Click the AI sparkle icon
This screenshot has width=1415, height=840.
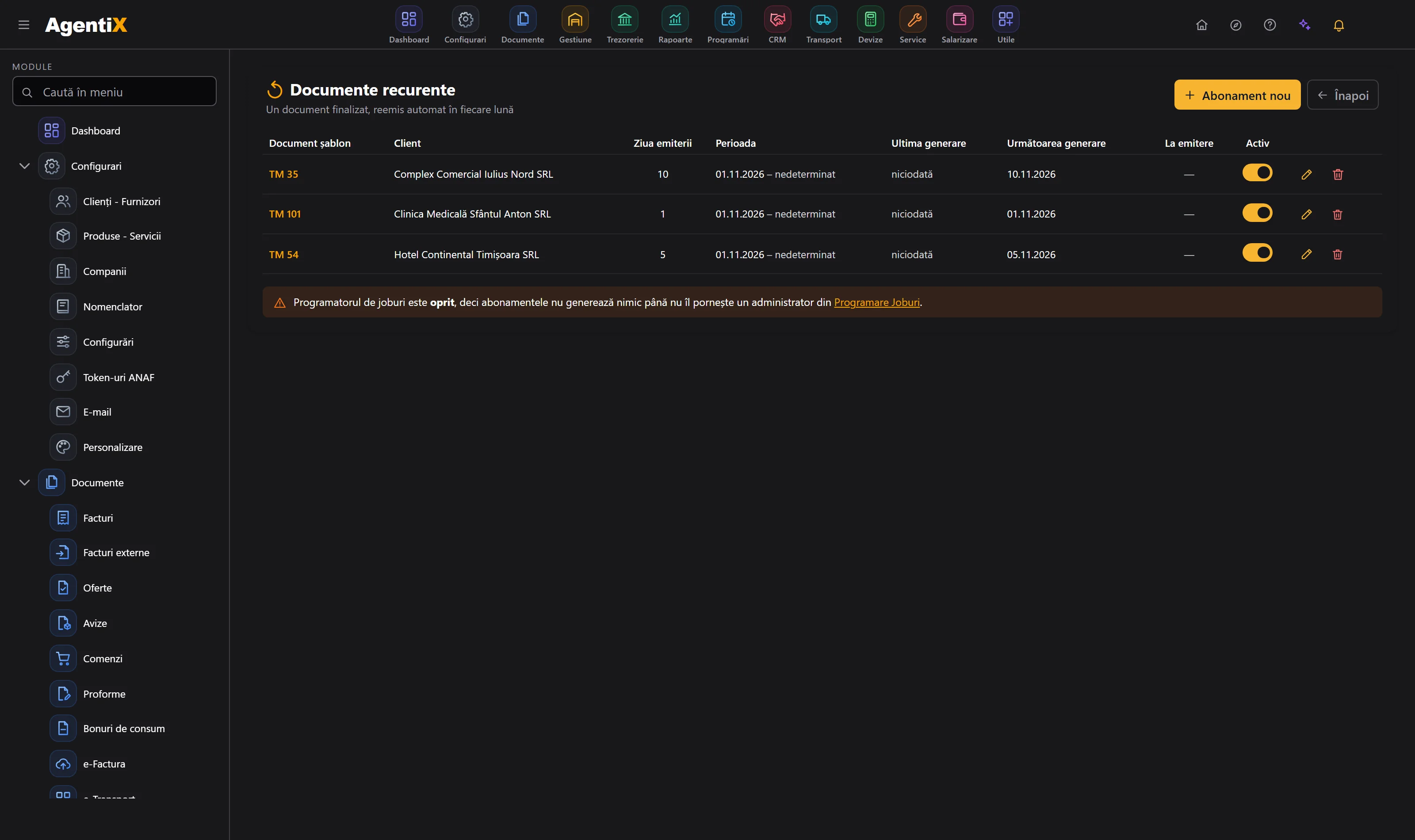pyautogui.click(x=1304, y=25)
